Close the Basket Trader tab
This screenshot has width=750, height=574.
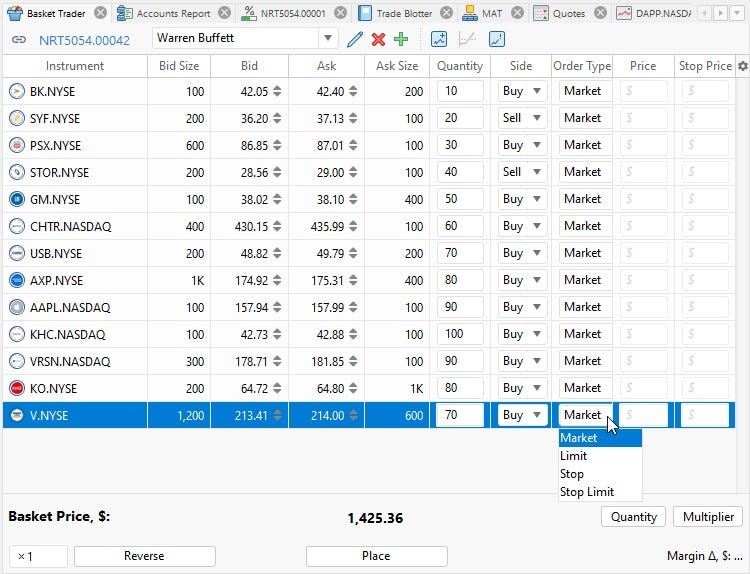click(100, 13)
